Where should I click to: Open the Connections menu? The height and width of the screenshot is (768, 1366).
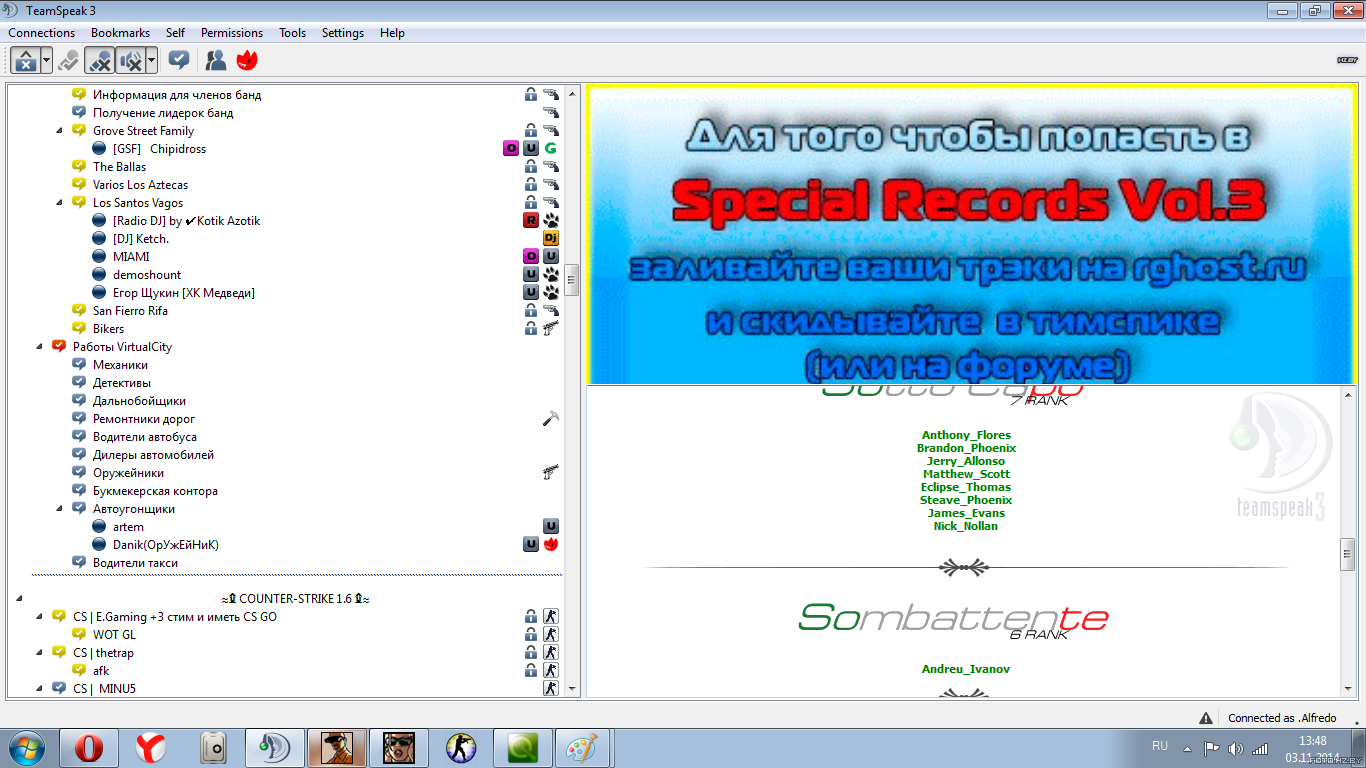42,33
